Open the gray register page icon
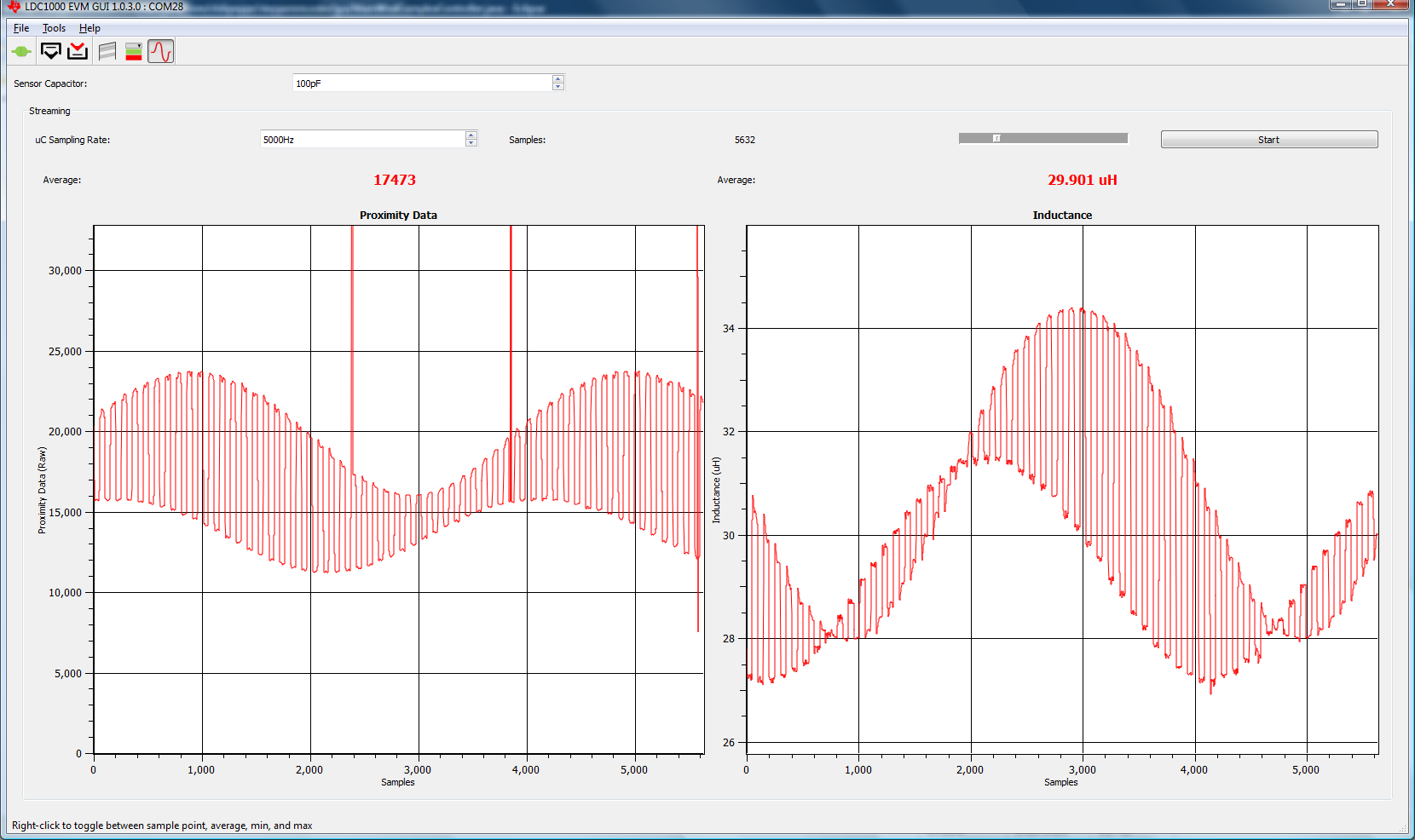This screenshot has height=840, width=1415. [107, 52]
